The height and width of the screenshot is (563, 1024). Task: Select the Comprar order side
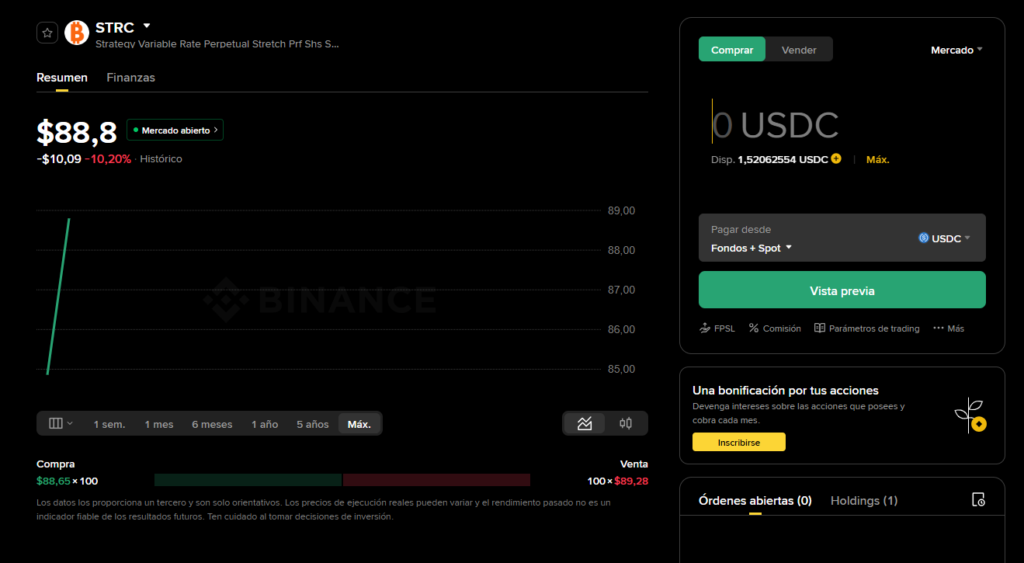[732, 50]
